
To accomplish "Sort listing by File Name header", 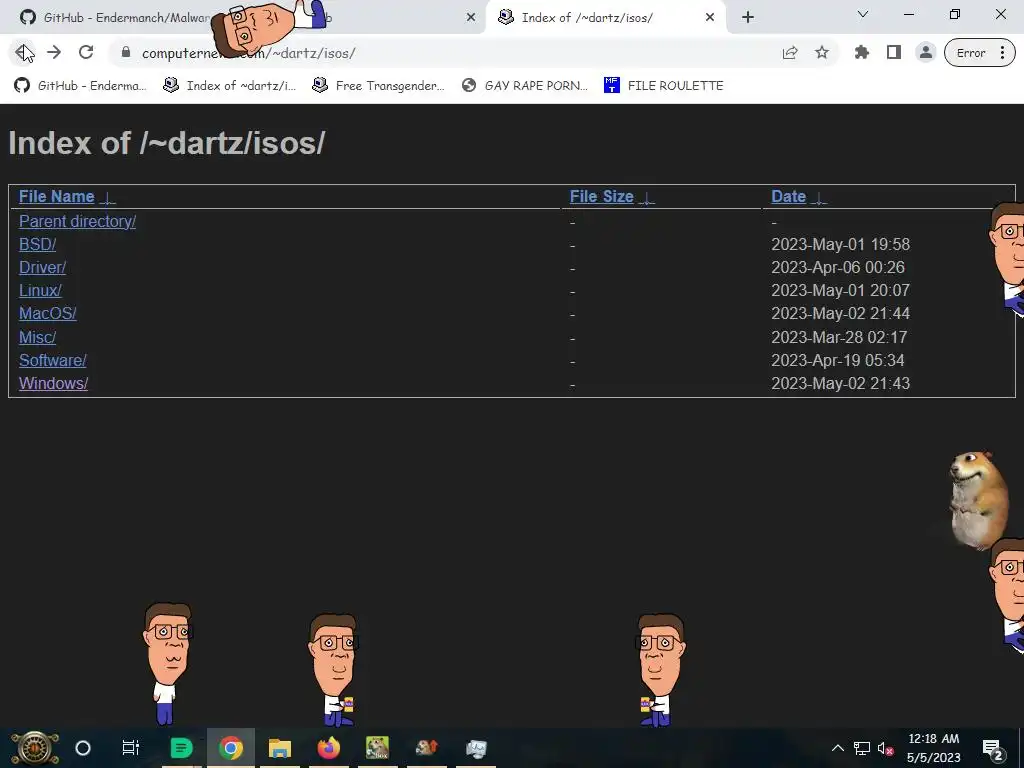I will coord(57,197).
